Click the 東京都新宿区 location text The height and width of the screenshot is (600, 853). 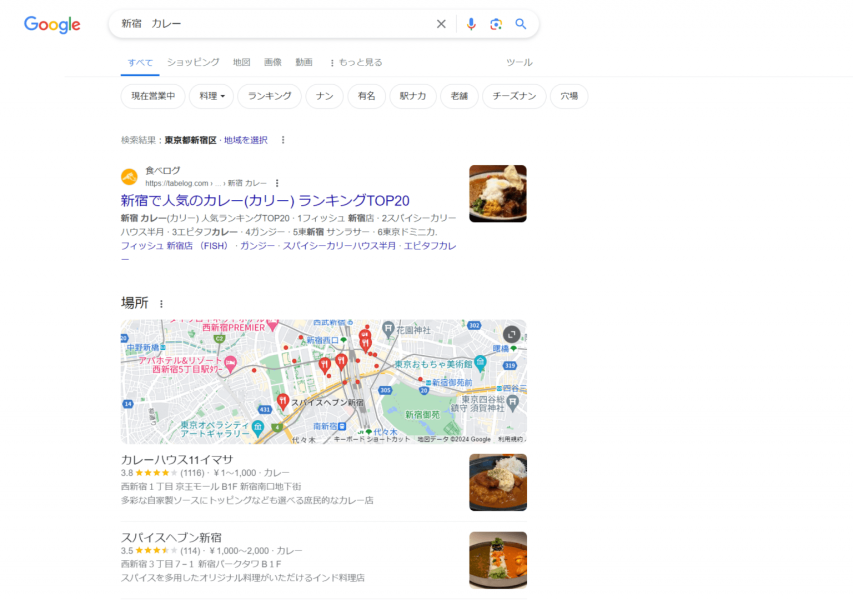tap(190, 140)
